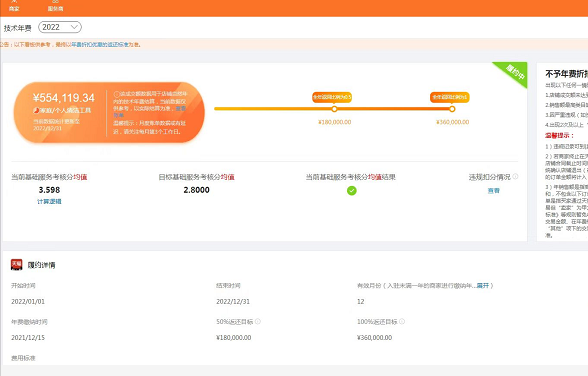This screenshot has width=588, height=376.
Task: Click the current score value 3.598
Action: pos(49,190)
